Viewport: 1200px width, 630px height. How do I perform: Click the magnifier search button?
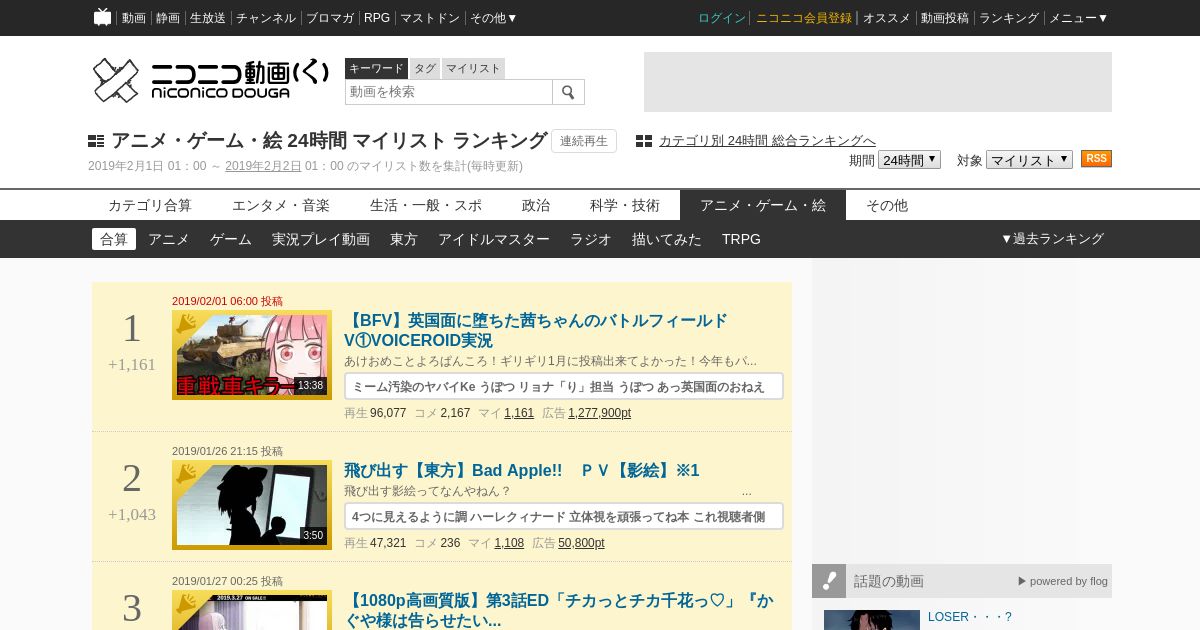568,92
